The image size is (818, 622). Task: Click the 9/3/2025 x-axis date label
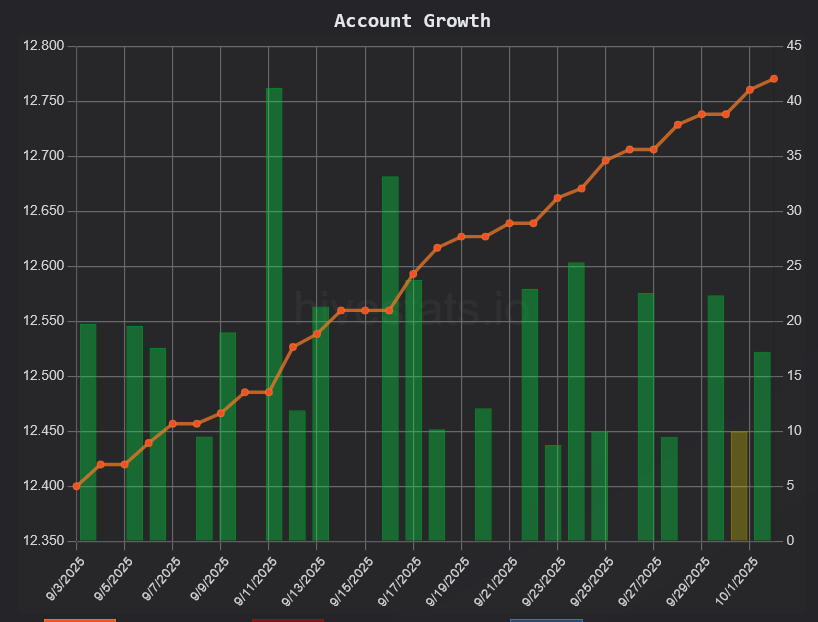pyautogui.click(x=64, y=578)
